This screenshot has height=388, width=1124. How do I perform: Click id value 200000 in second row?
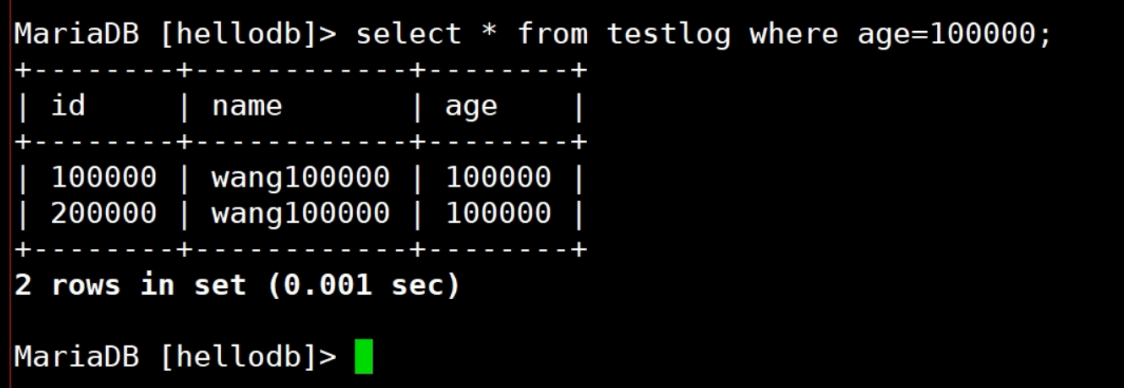(x=104, y=213)
